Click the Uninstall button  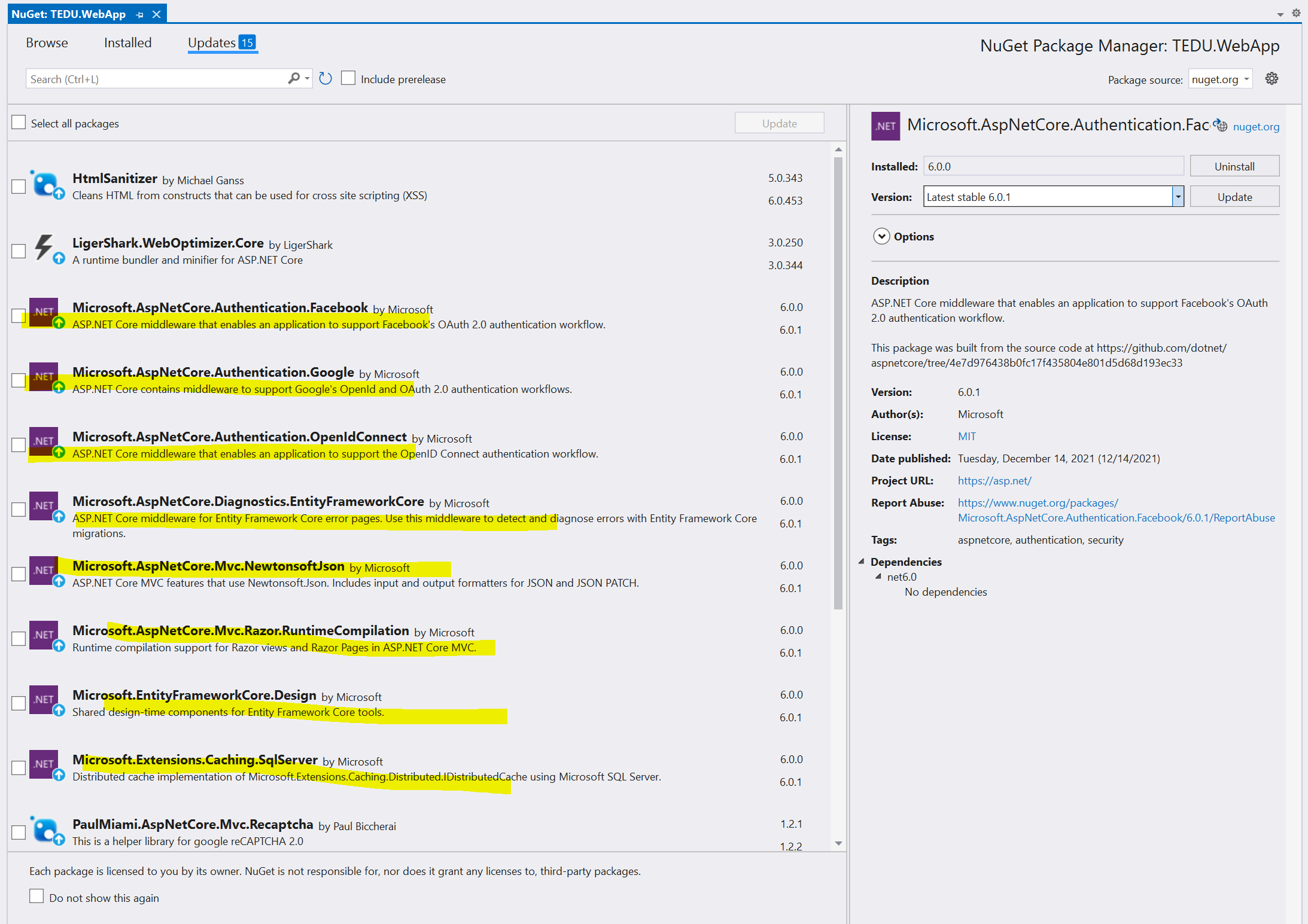tap(1234, 166)
